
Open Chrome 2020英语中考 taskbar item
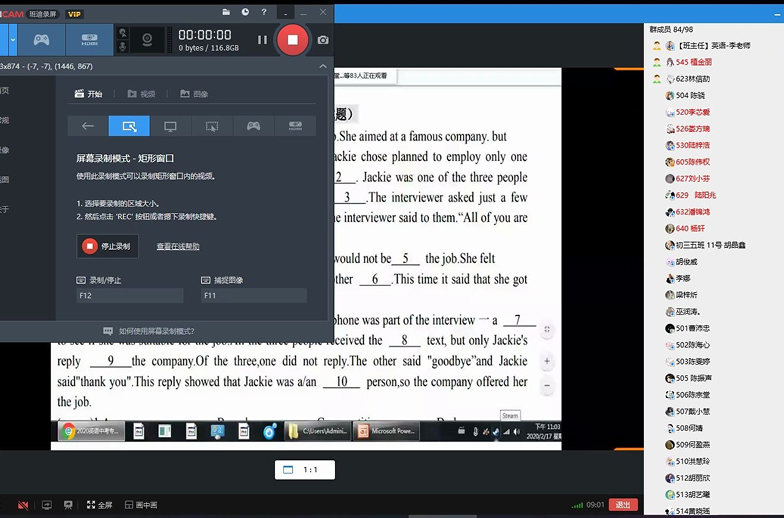[x=92, y=430]
